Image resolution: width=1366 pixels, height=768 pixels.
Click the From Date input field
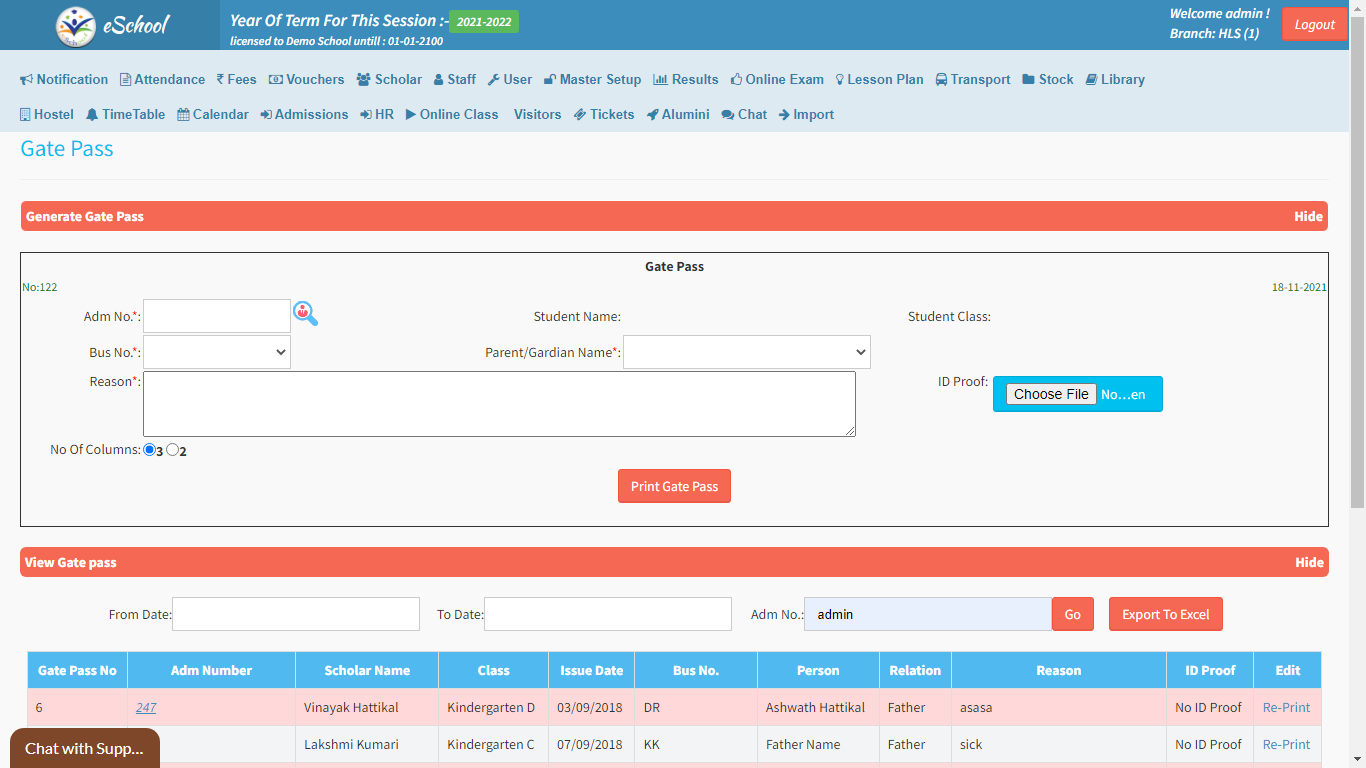[296, 614]
